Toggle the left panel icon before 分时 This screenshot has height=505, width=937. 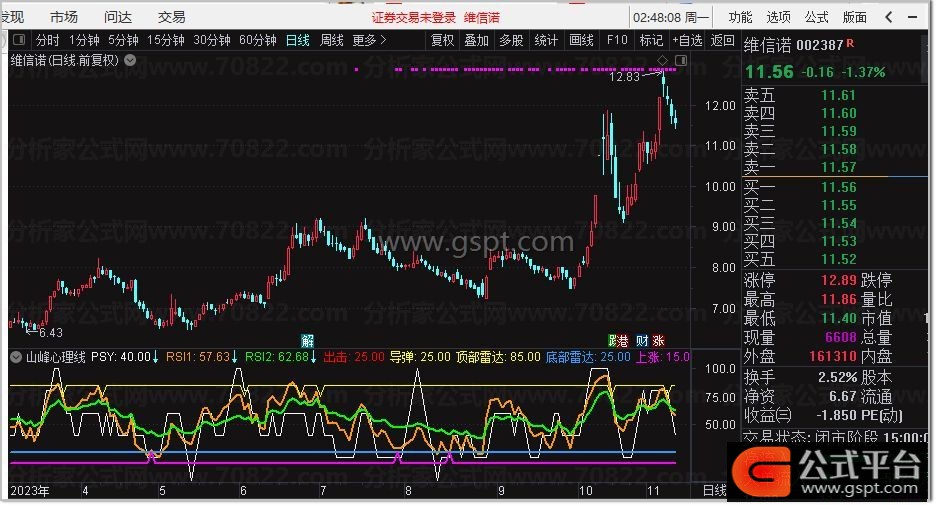[19, 40]
